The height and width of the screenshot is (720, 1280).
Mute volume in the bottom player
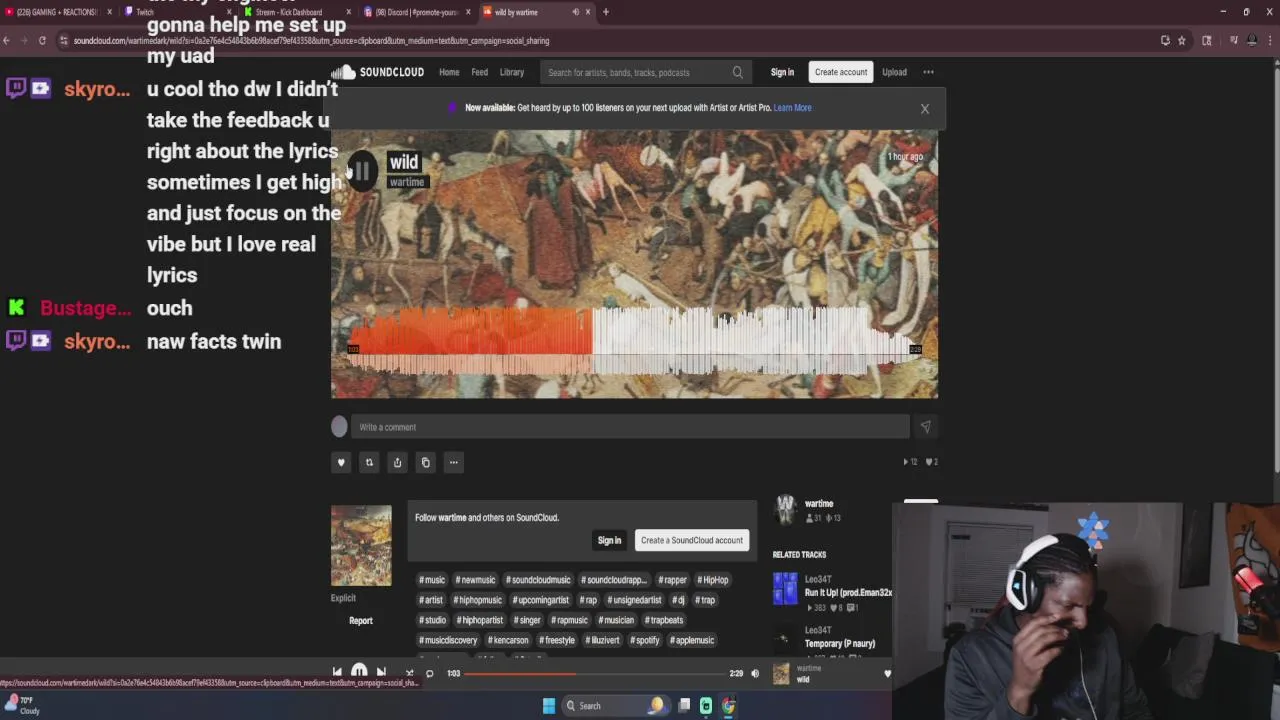click(755, 673)
